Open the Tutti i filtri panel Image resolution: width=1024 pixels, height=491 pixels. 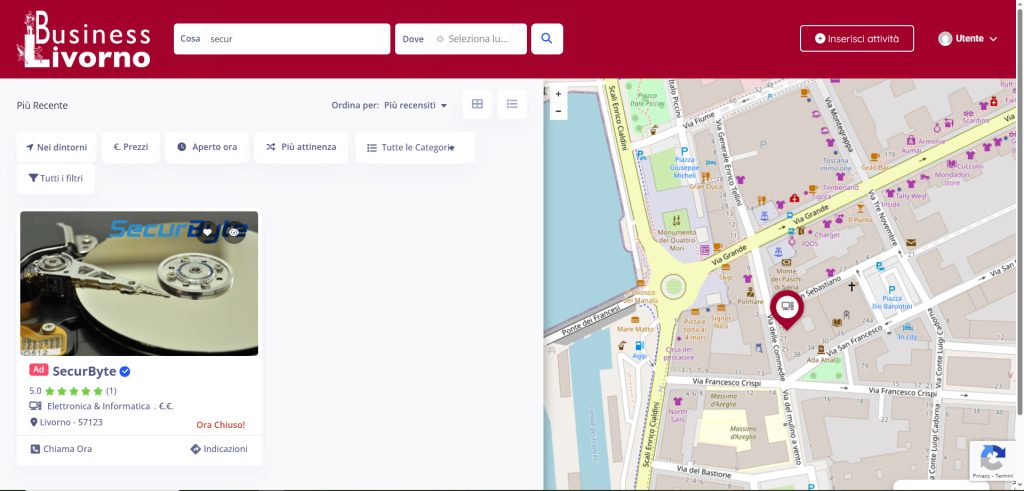click(56, 178)
